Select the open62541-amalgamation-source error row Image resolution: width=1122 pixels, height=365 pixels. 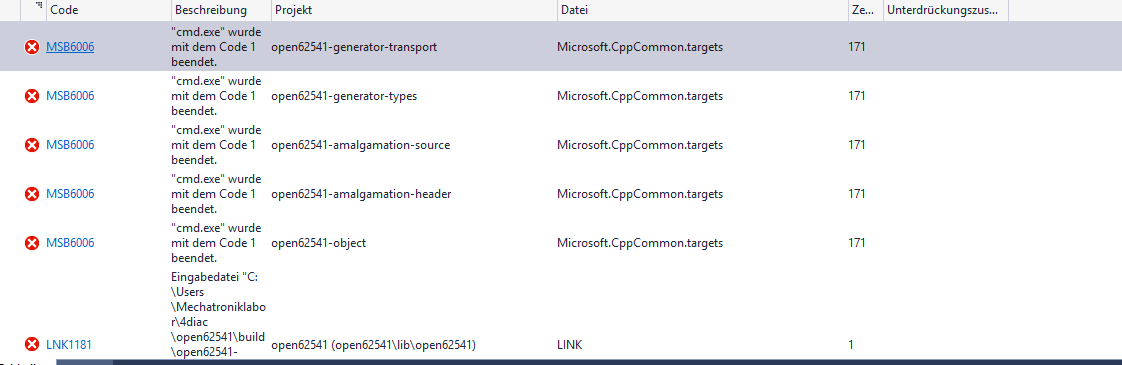click(561, 145)
